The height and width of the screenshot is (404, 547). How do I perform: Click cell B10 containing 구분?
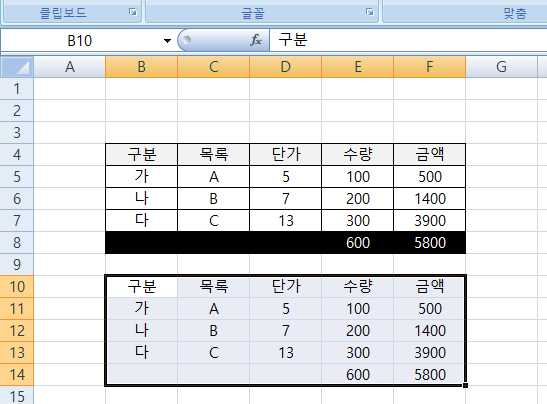141,286
